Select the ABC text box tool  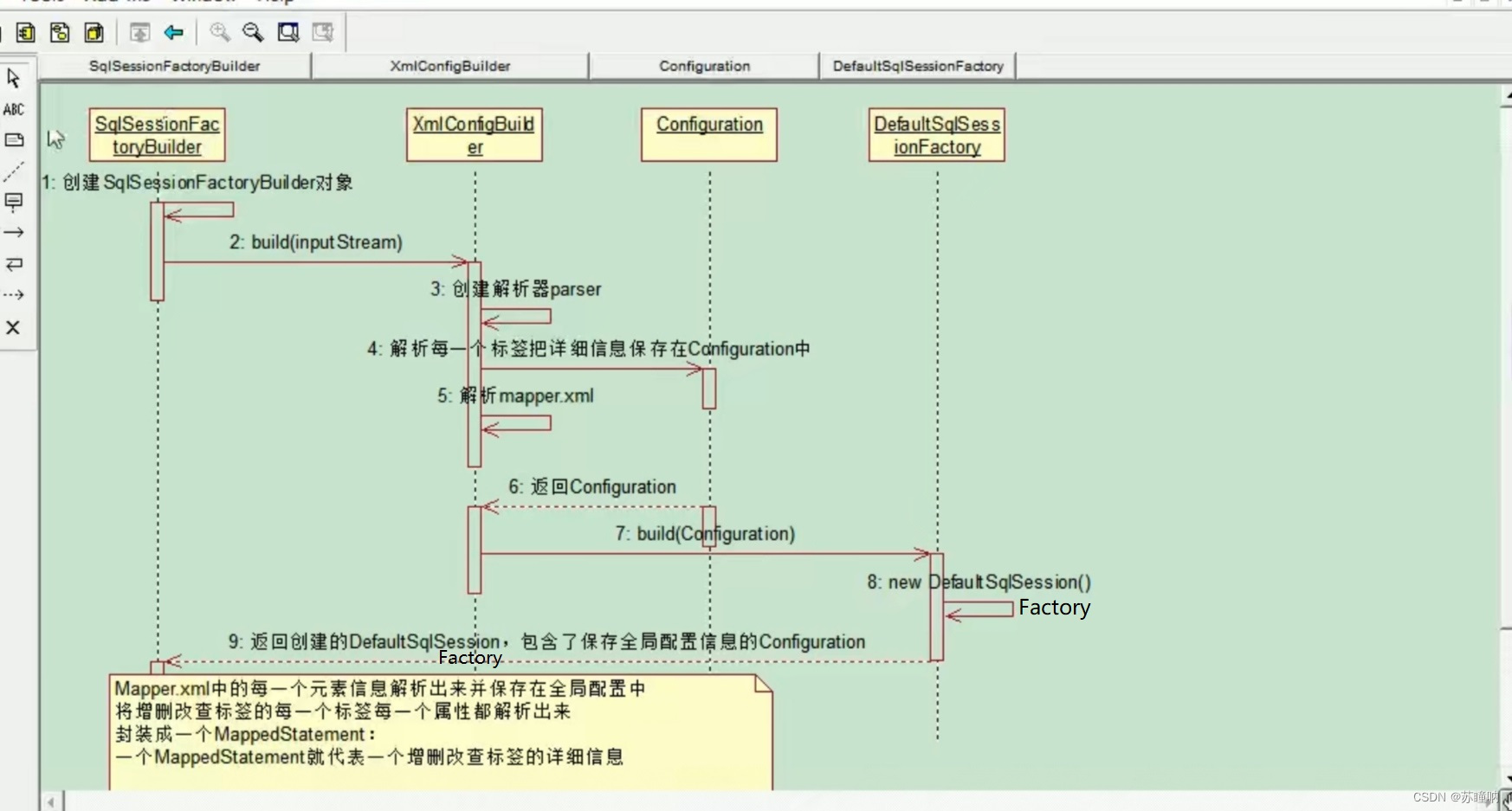click(14, 109)
